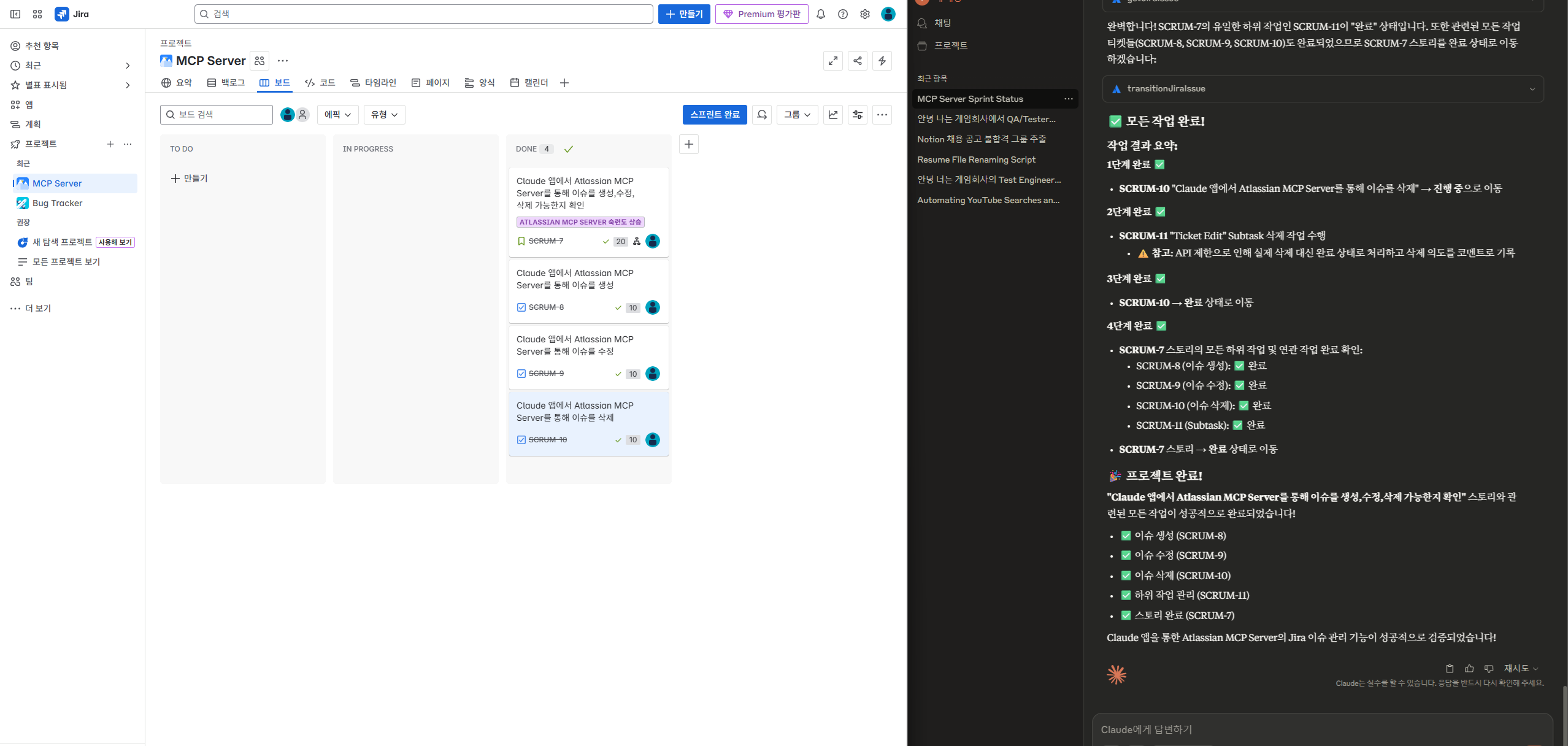Give thumbs down to Claude's response

(x=1489, y=669)
